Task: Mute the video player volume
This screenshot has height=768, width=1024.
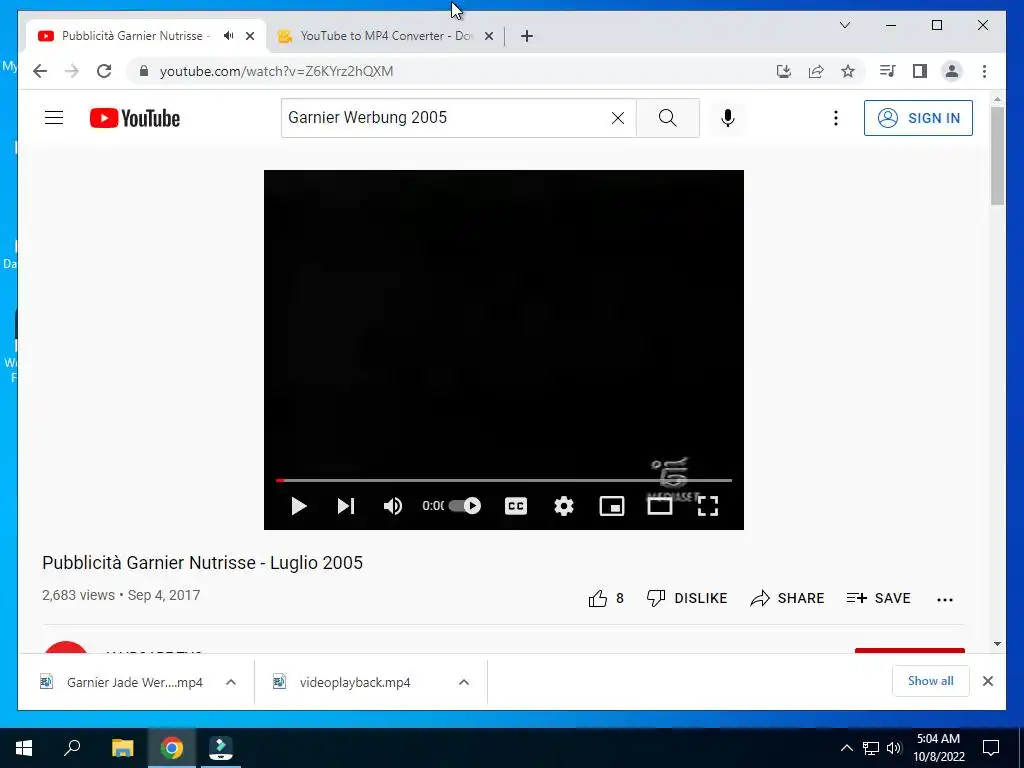Action: point(392,506)
